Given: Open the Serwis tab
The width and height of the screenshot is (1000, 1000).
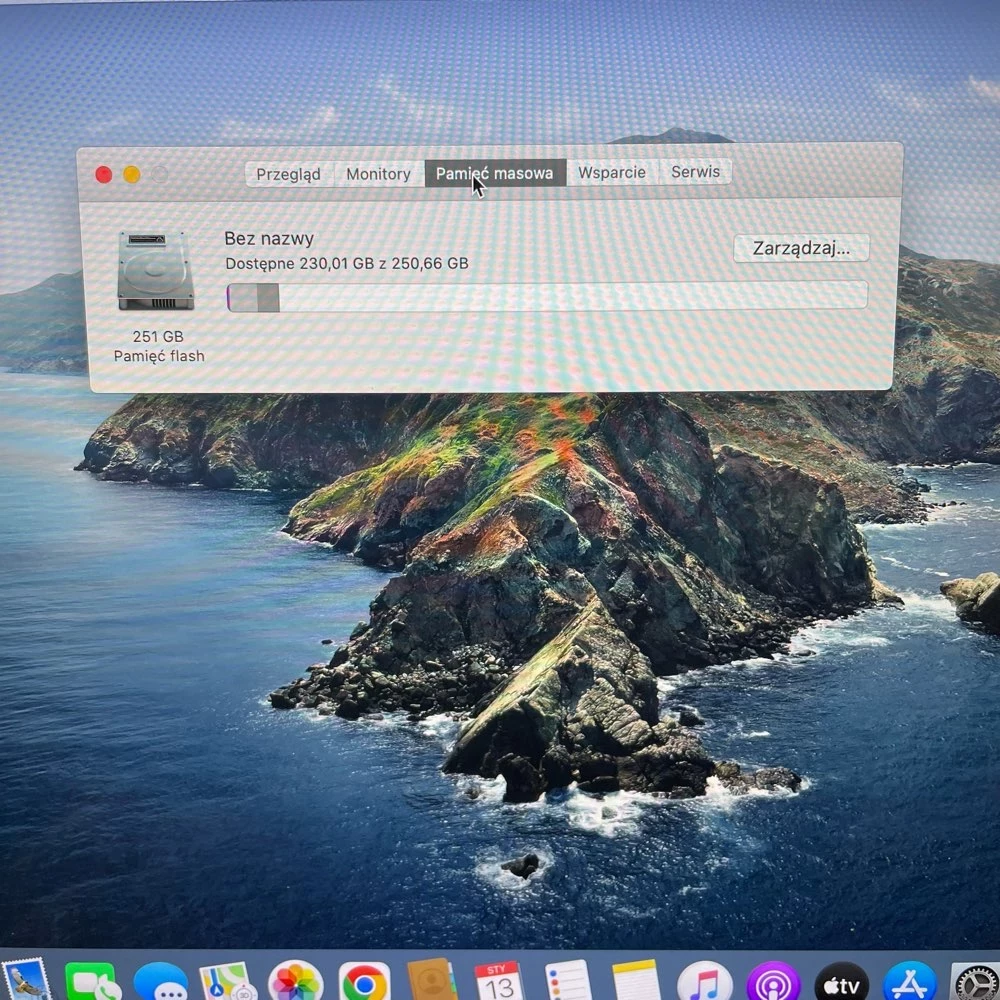Looking at the screenshot, I should [695, 172].
